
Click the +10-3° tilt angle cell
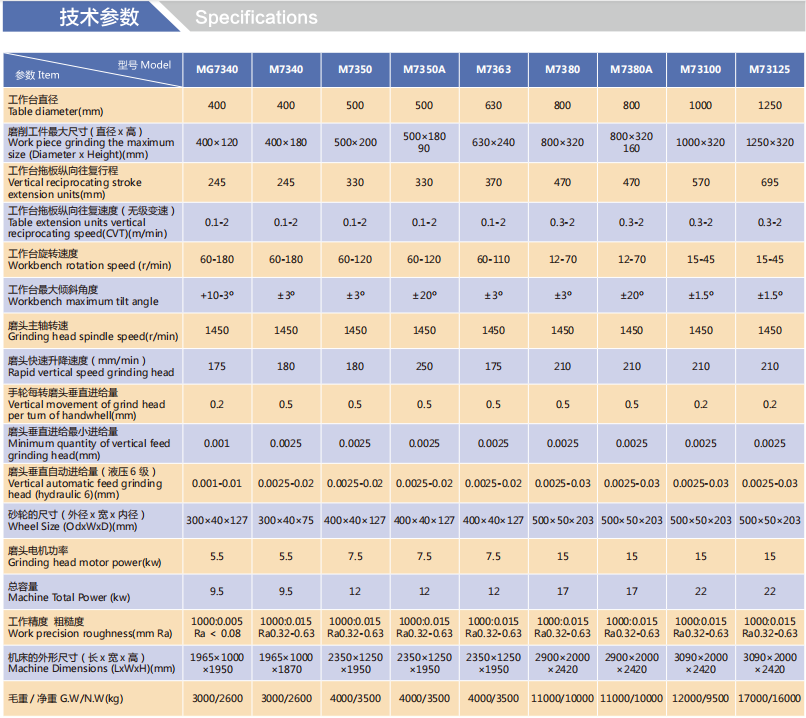point(217,295)
